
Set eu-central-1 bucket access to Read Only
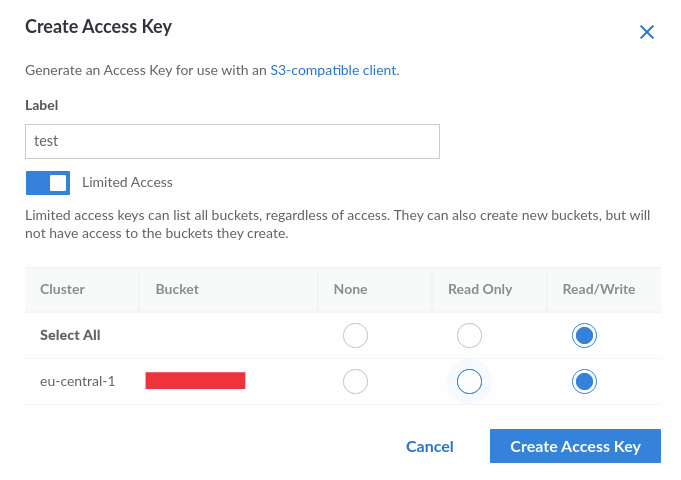(x=470, y=381)
